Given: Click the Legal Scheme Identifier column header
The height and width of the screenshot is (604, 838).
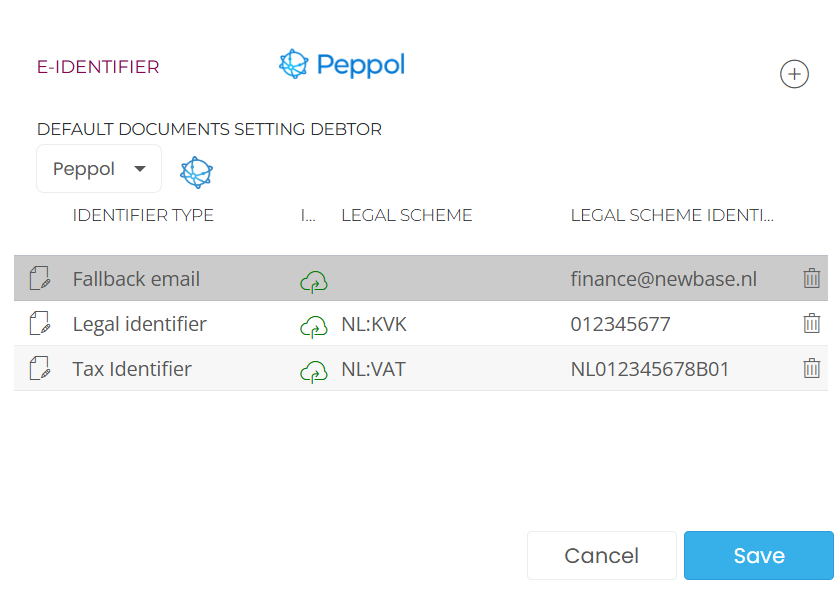Looking at the screenshot, I should [x=672, y=215].
